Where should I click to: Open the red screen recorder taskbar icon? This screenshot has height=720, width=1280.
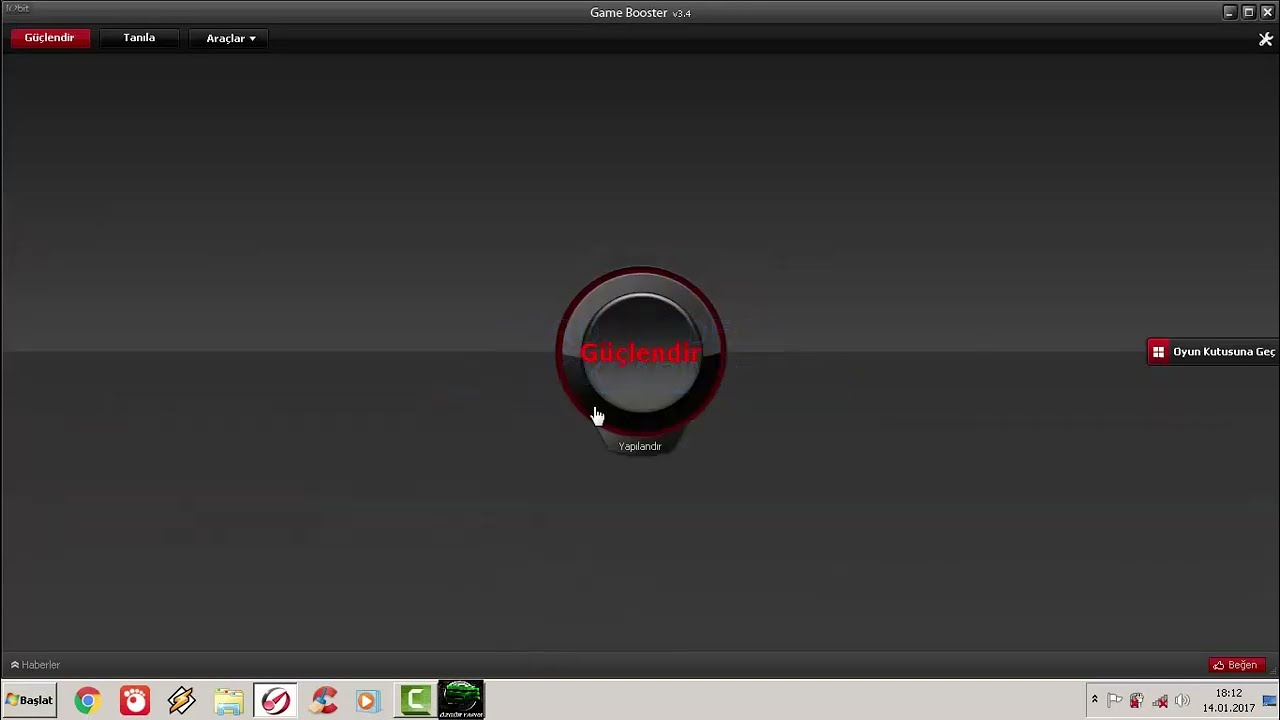coord(135,701)
